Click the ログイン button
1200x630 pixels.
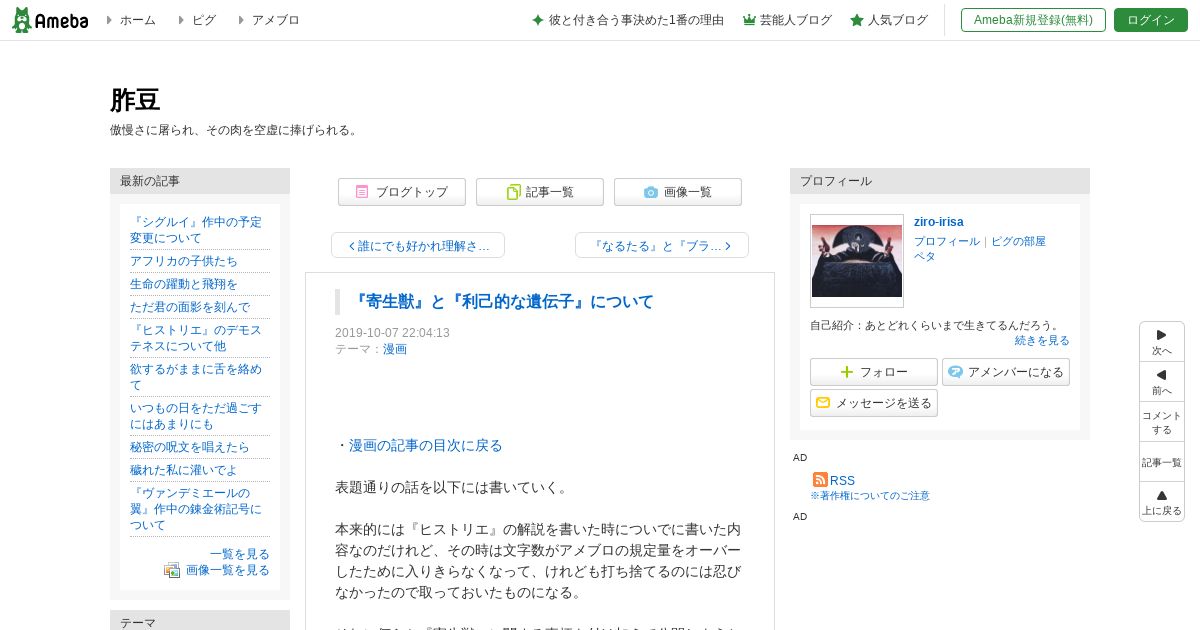(x=1151, y=20)
